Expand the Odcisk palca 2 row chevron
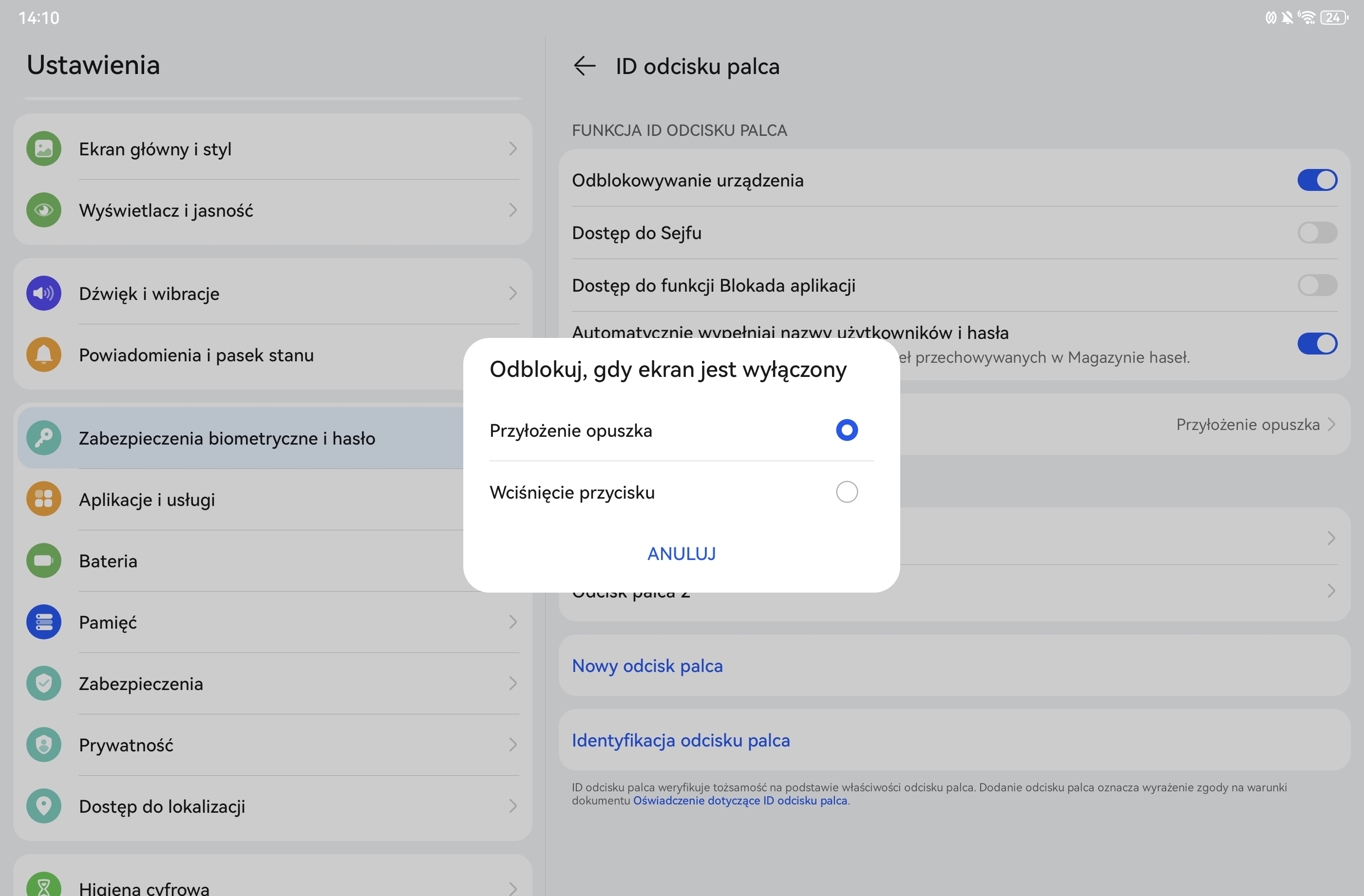This screenshot has height=896, width=1364. 1331,591
